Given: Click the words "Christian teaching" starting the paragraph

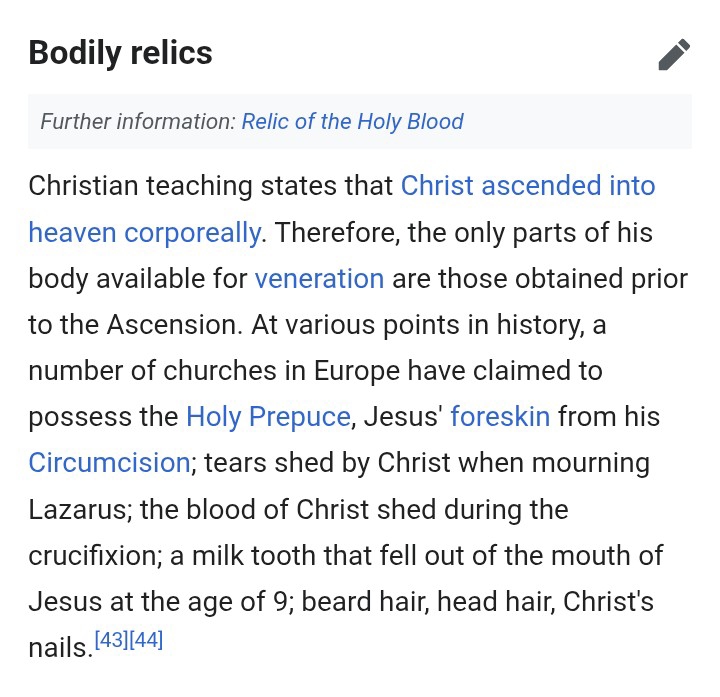Looking at the screenshot, I should (146, 186).
